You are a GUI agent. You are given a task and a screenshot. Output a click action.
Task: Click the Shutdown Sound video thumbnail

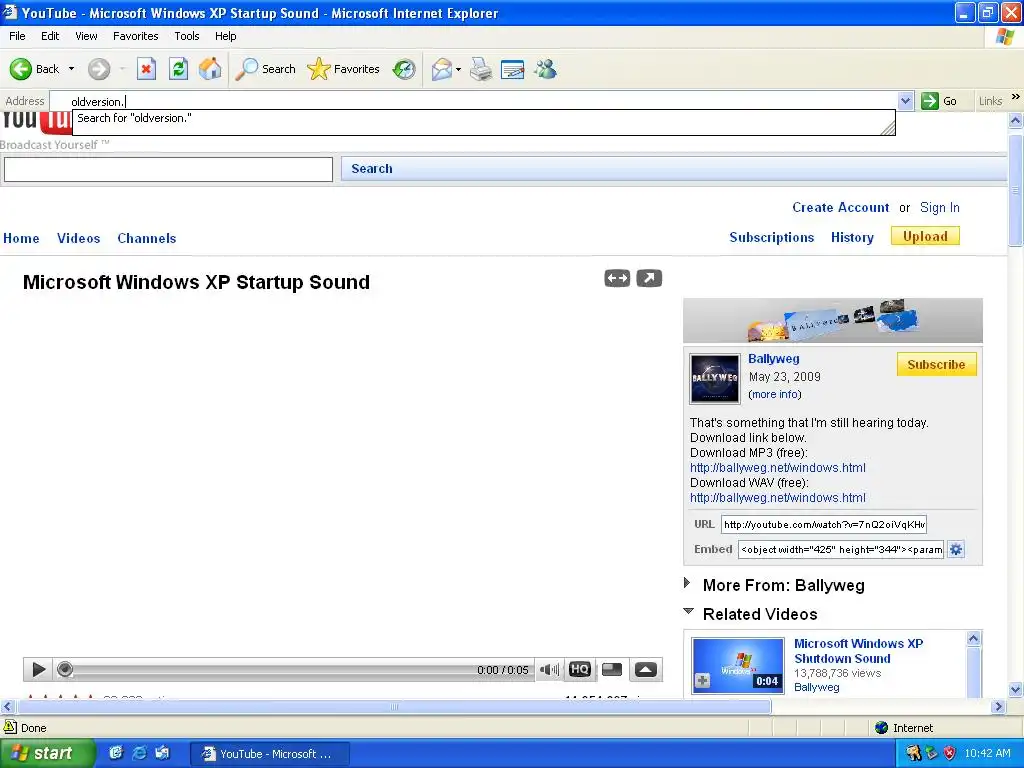point(738,665)
